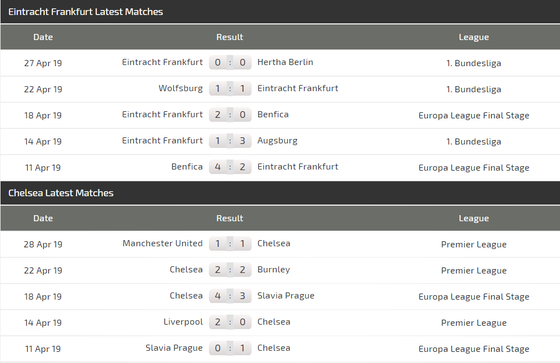Open Europa League Final Stage for 11 Apr Chelsea
The width and height of the screenshot is (560, 363).
474,349
